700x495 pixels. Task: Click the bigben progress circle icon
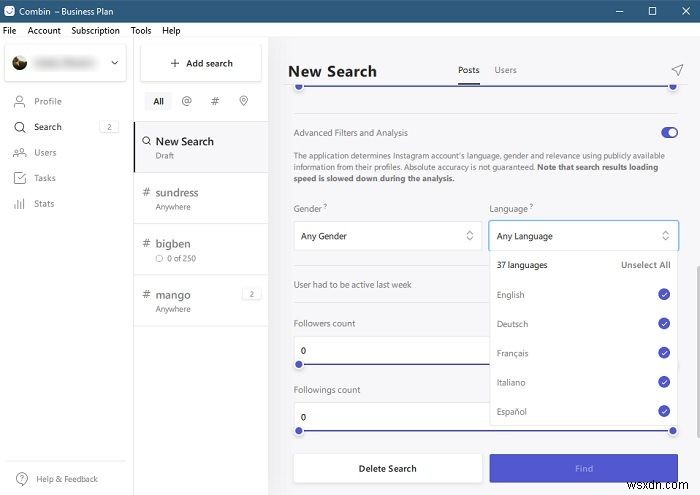tap(159, 258)
